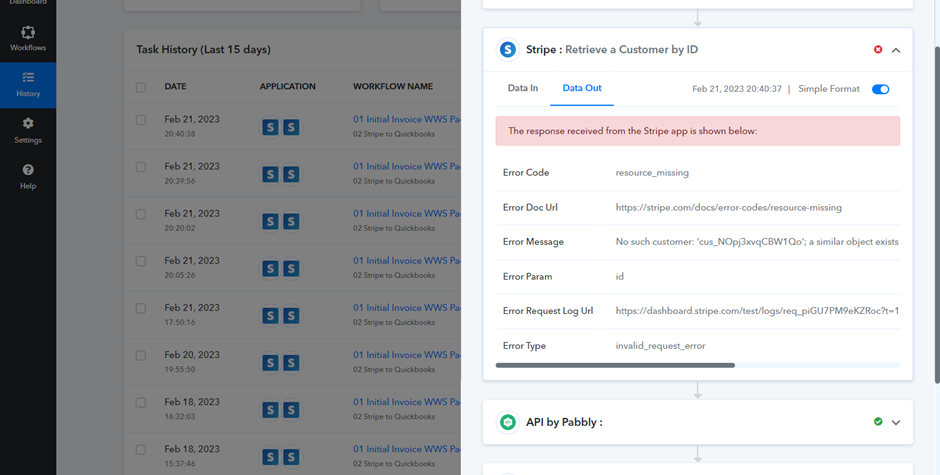Open the workflow link in the Feb 20 19:55:50 row
This screenshot has height=475, width=940.
[x=406, y=354]
